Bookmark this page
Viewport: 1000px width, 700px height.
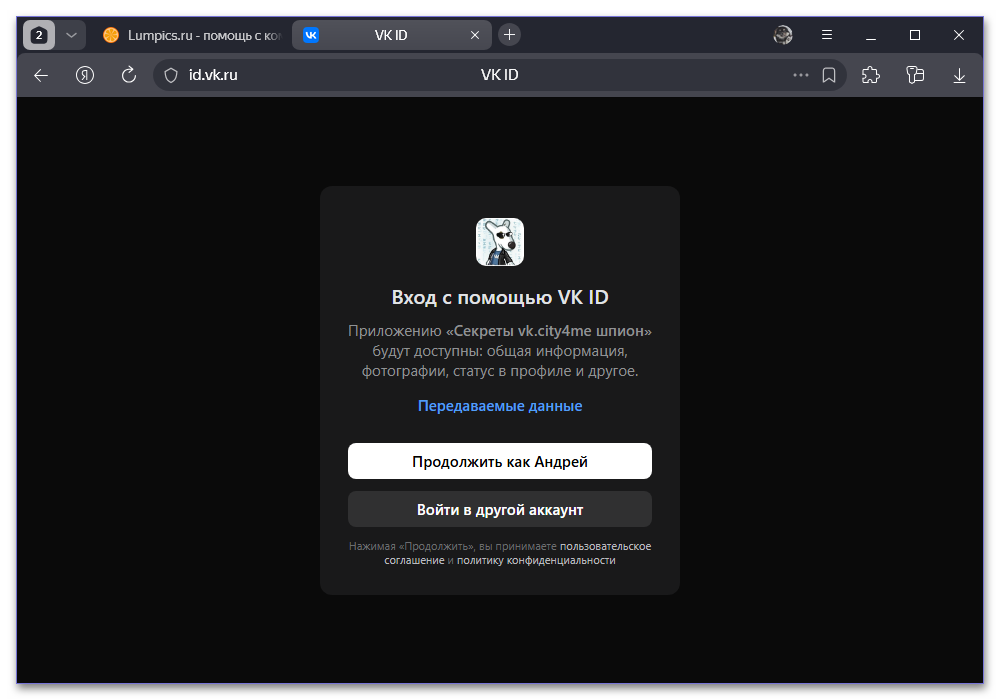point(829,75)
